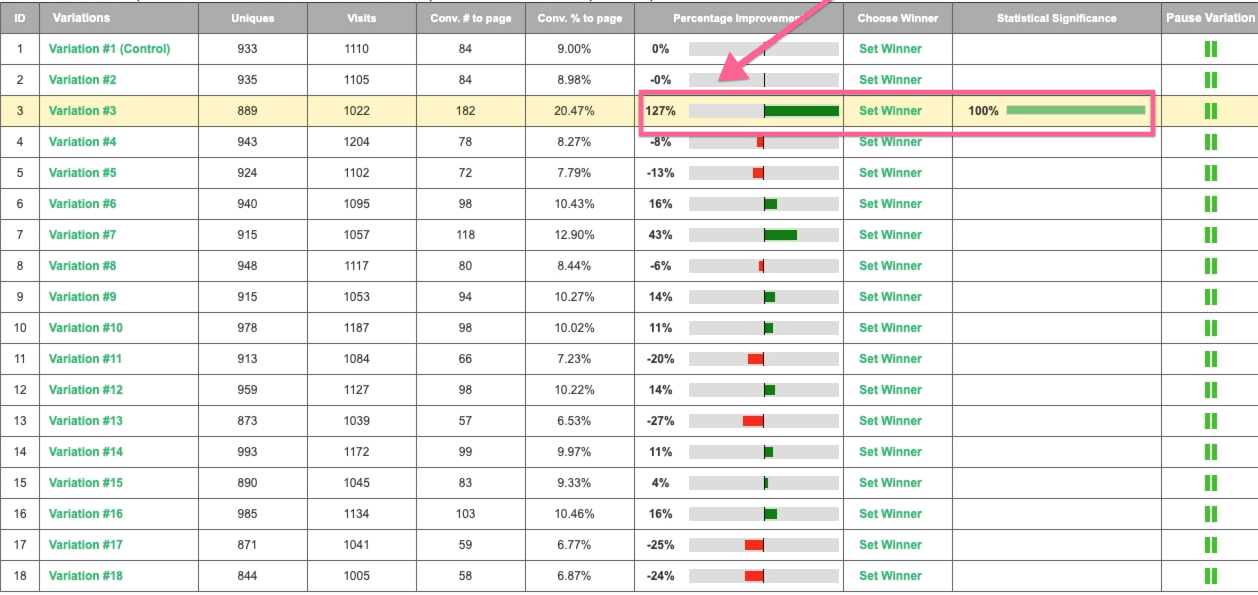Toggle pause on Variation #2
This screenshot has height=595, width=1258.
tap(1210, 80)
